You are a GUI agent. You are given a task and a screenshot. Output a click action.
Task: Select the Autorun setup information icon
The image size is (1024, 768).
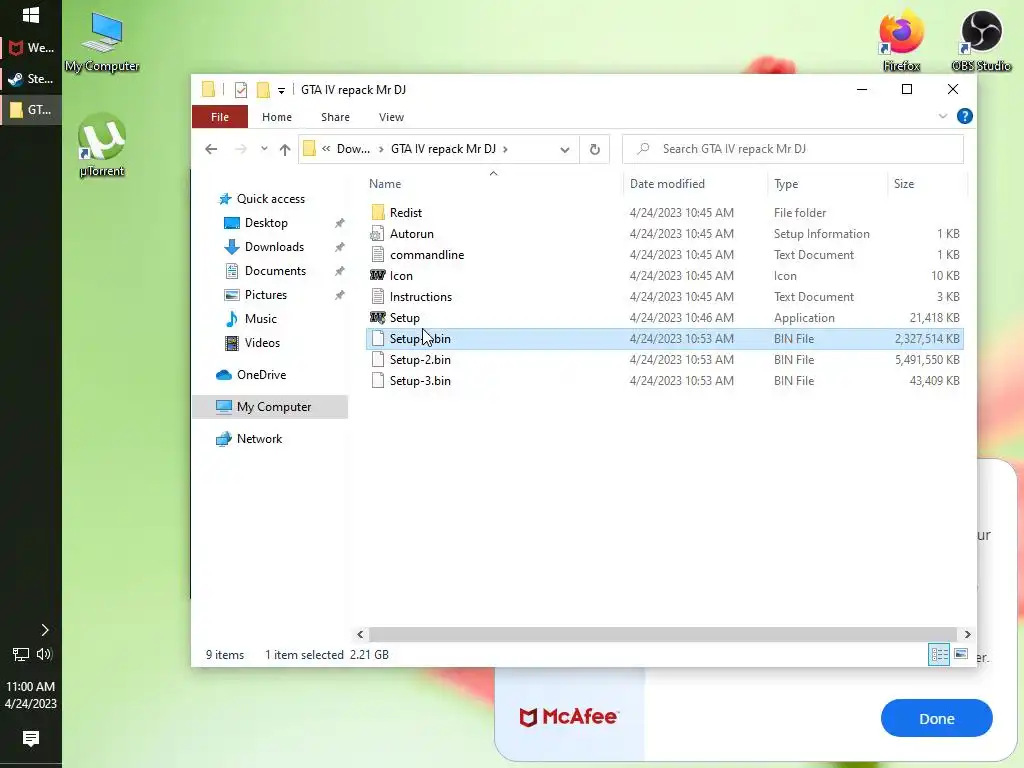tap(377, 234)
